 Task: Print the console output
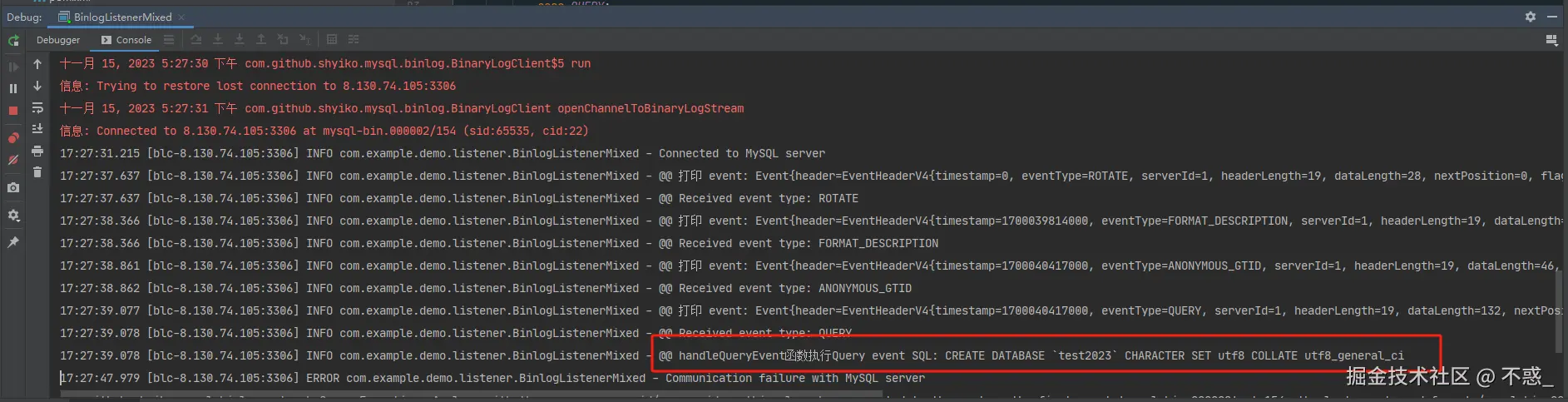click(37, 151)
